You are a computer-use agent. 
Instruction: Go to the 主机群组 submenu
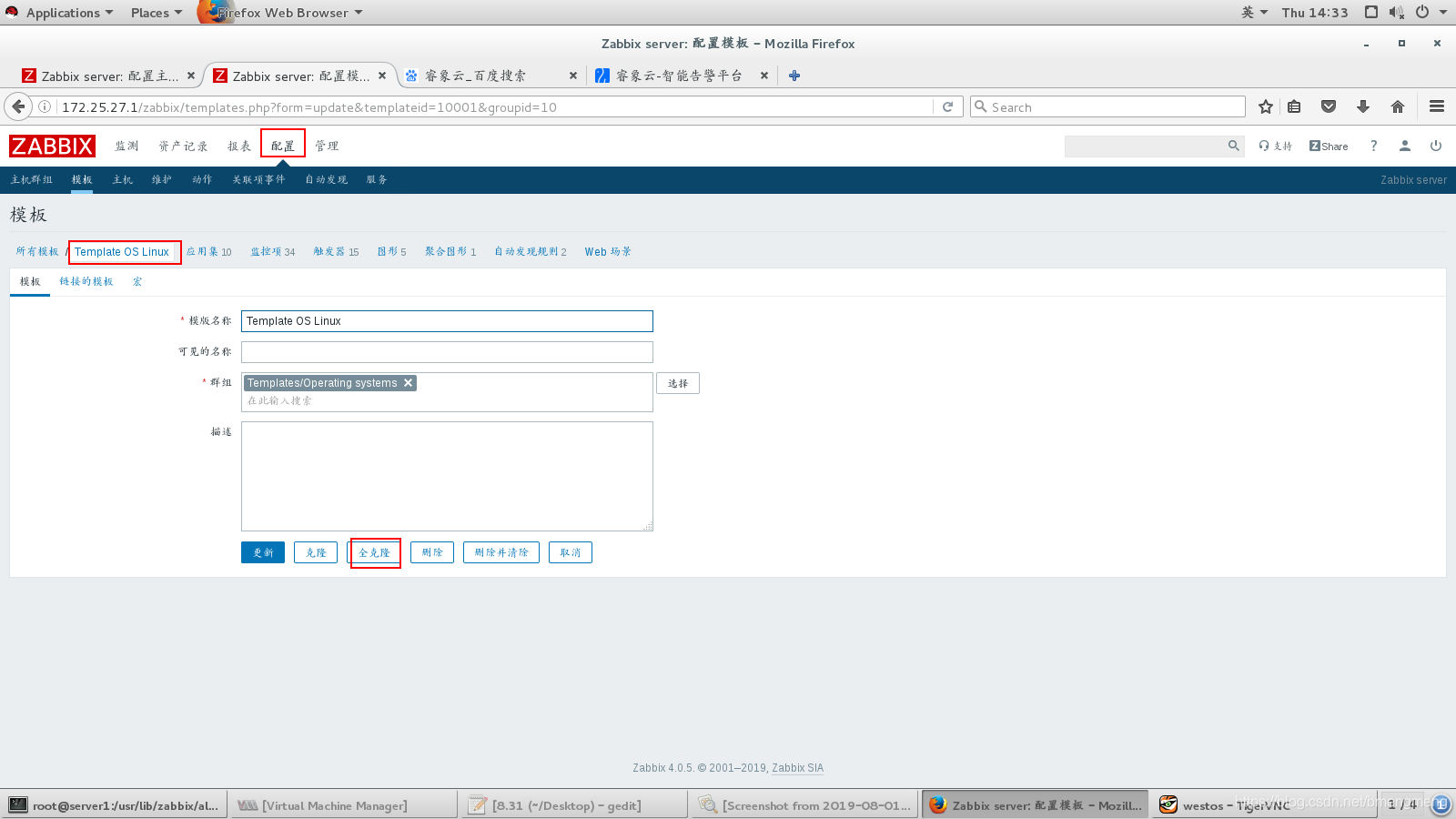[x=32, y=180]
